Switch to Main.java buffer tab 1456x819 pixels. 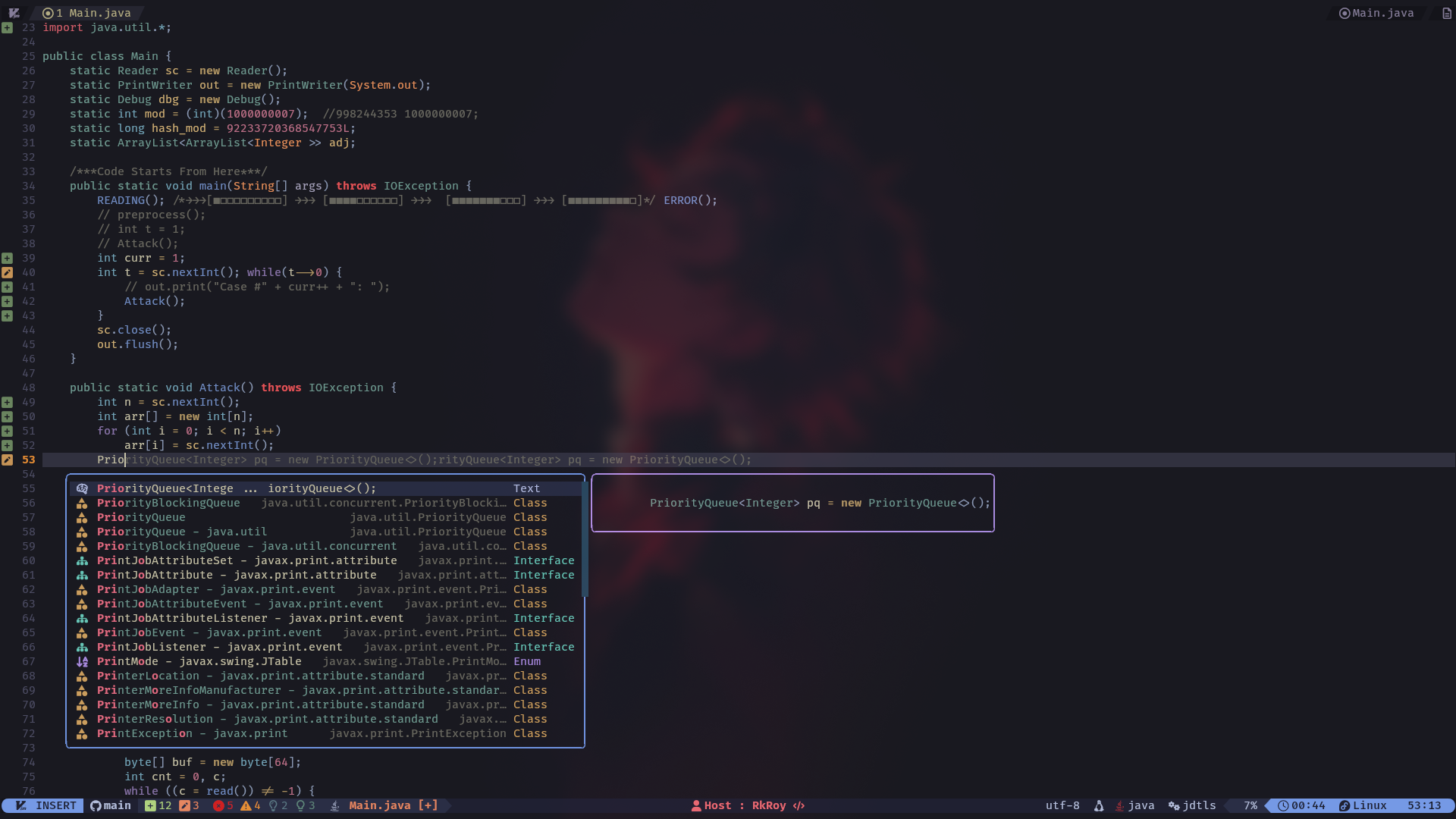click(91, 13)
